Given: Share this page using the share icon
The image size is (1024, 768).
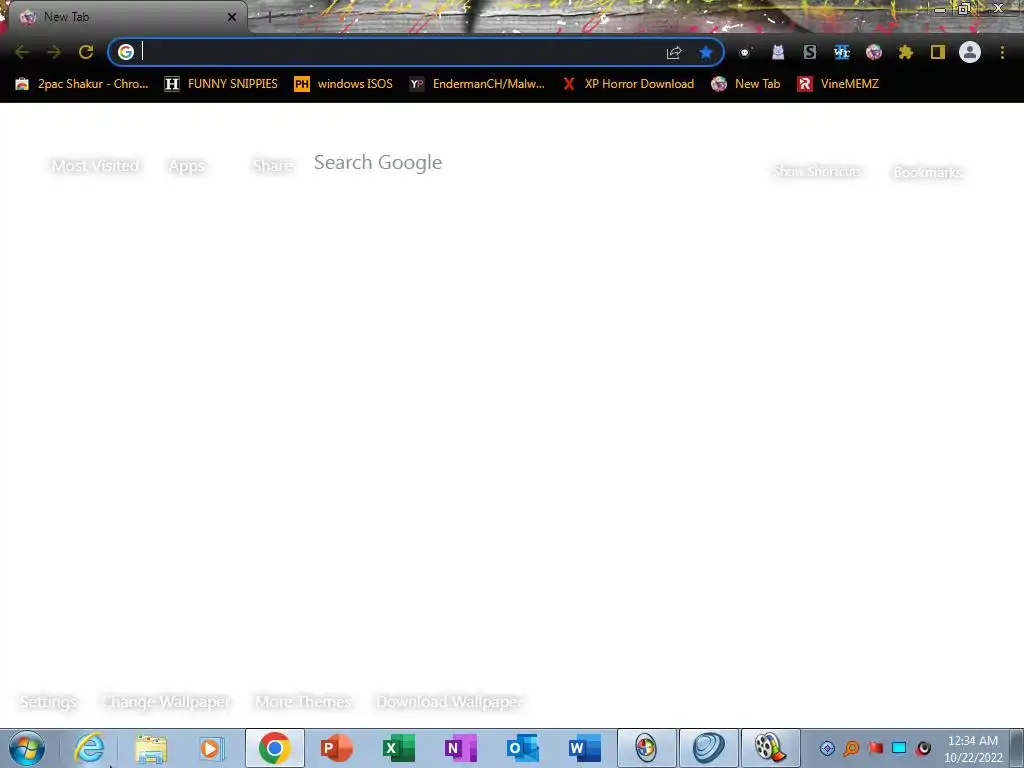Looking at the screenshot, I should (674, 52).
